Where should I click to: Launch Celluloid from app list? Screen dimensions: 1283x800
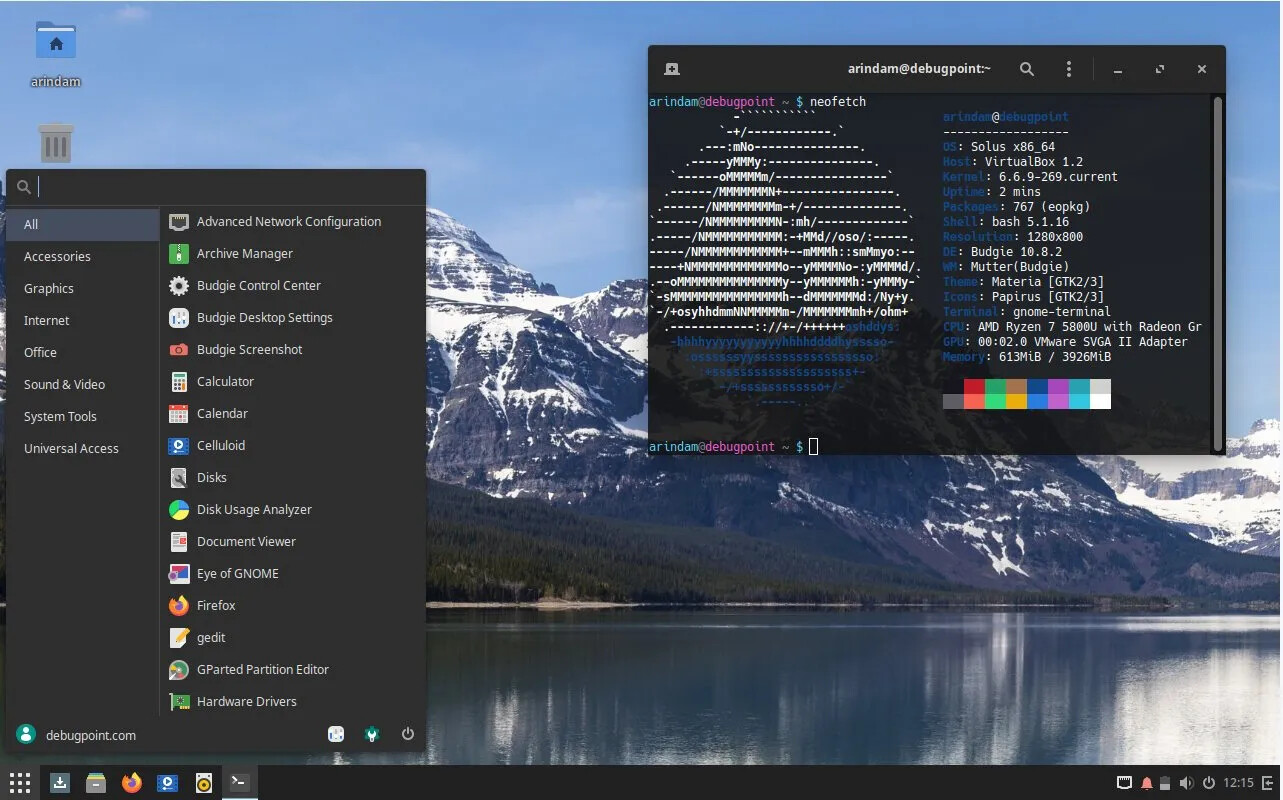(x=292, y=446)
